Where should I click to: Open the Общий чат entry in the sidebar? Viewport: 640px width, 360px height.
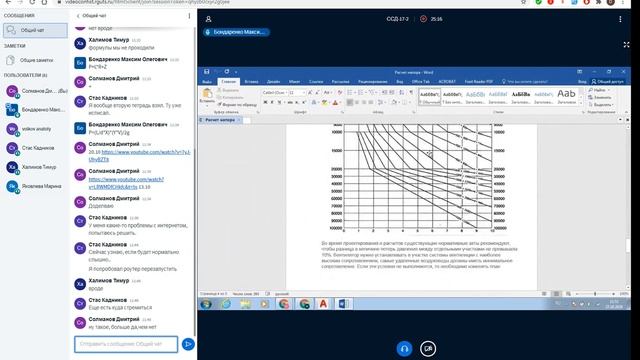pos(35,31)
